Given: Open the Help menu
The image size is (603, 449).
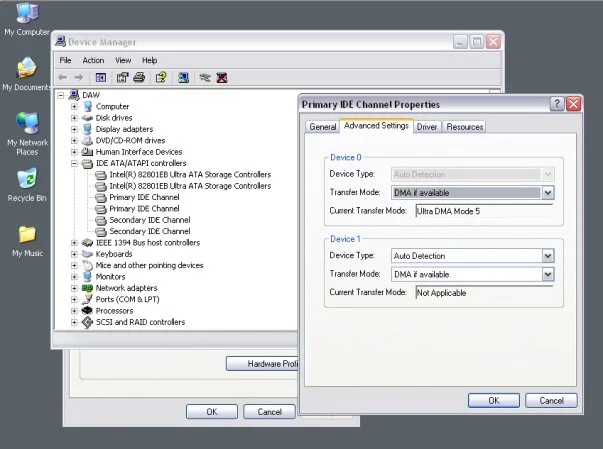Looking at the screenshot, I should (x=150, y=60).
